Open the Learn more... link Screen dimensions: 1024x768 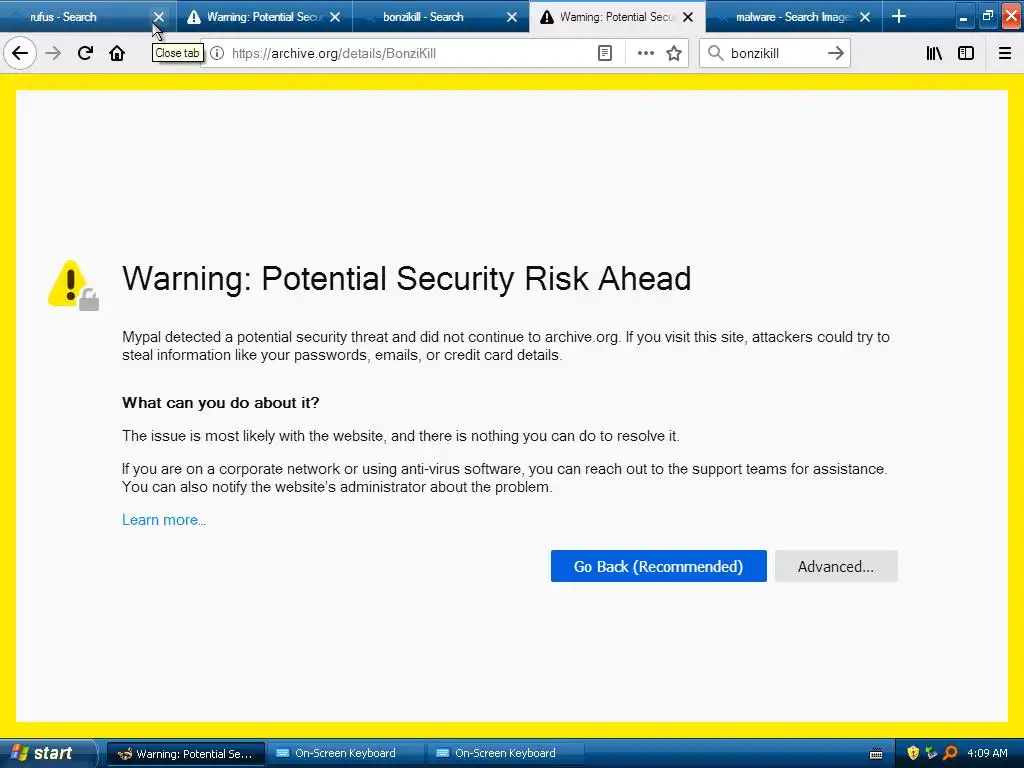164,520
